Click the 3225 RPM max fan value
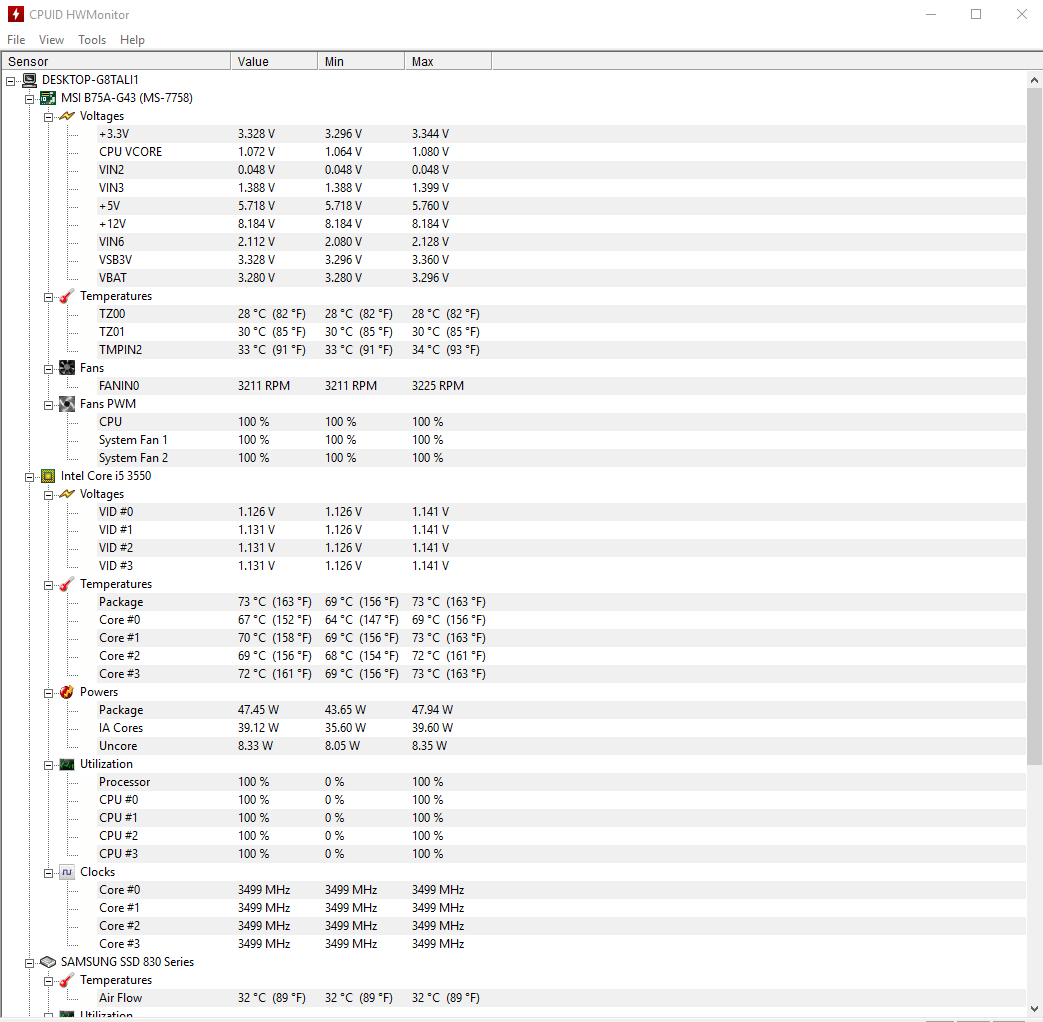The image size is (1043, 1022). click(x=438, y=386)
